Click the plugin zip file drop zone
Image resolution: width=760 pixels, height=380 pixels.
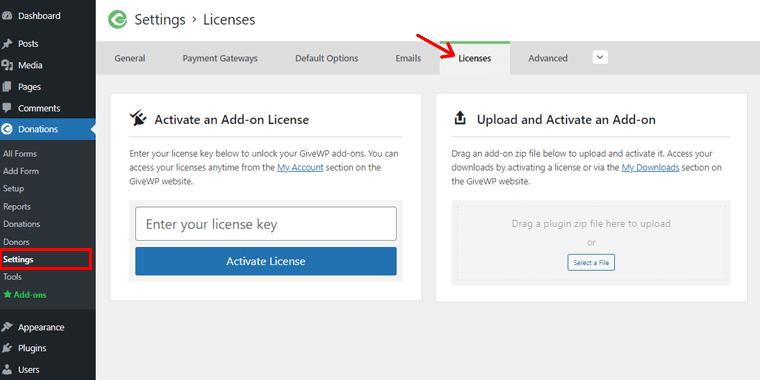point(591,243)
